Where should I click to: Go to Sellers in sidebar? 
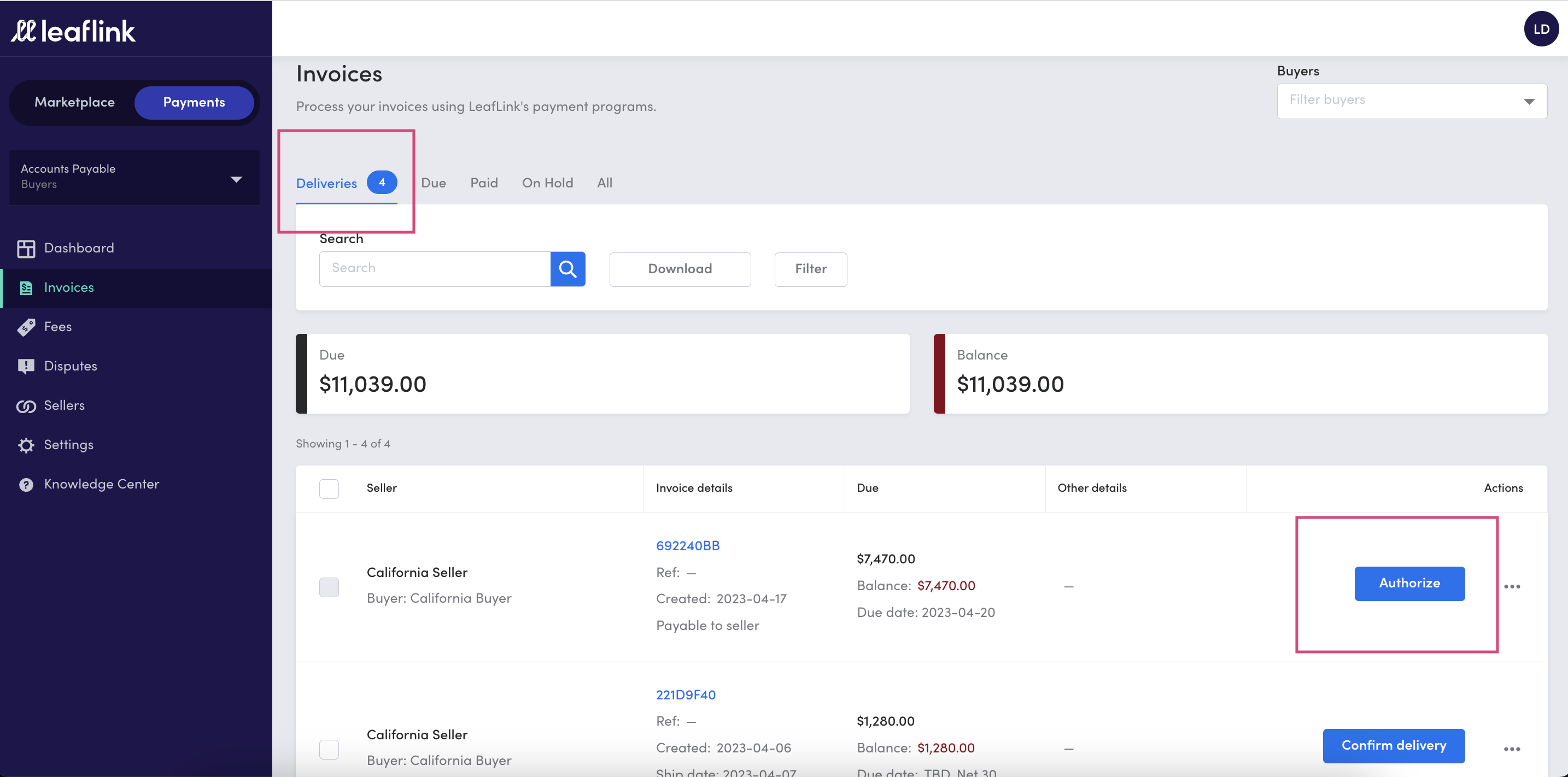[136, 406]
